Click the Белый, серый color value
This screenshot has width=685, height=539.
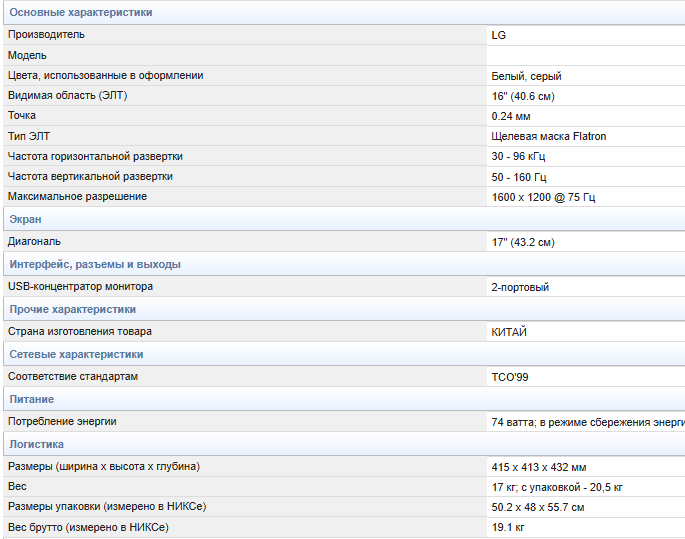click(526, 76)
